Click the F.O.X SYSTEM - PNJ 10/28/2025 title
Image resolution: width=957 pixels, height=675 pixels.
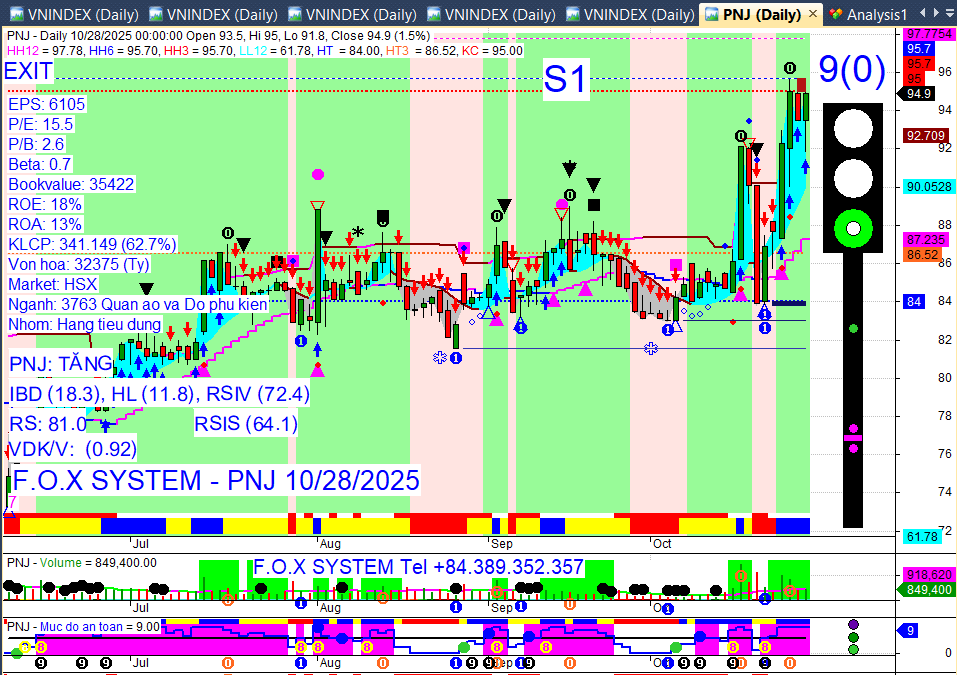point(216,481)
